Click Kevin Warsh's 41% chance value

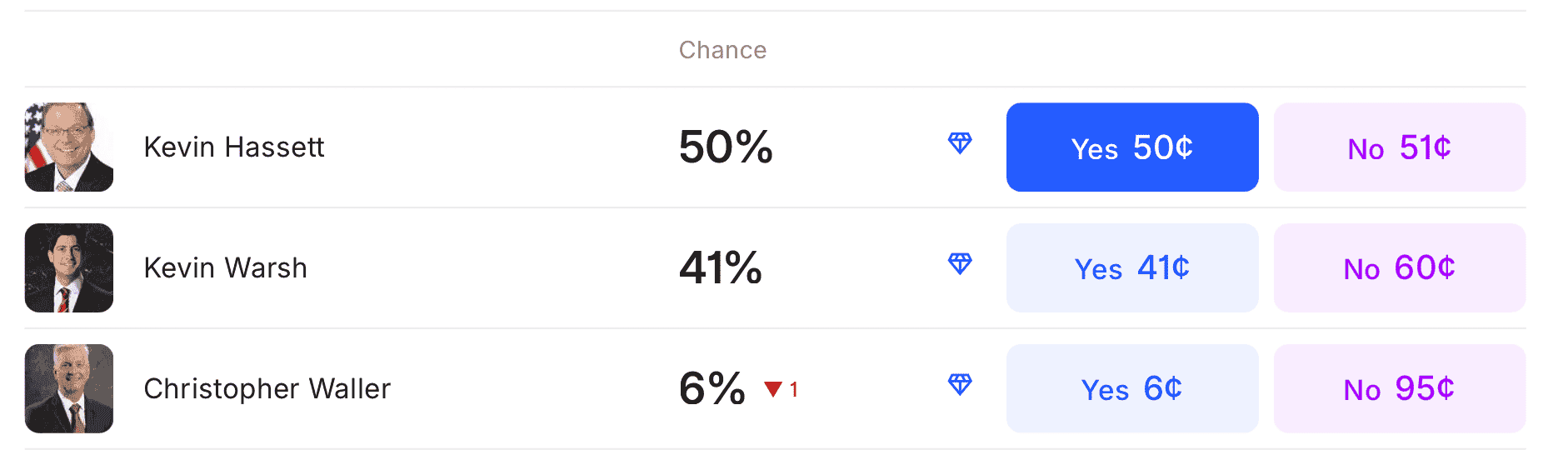(721, 268)
